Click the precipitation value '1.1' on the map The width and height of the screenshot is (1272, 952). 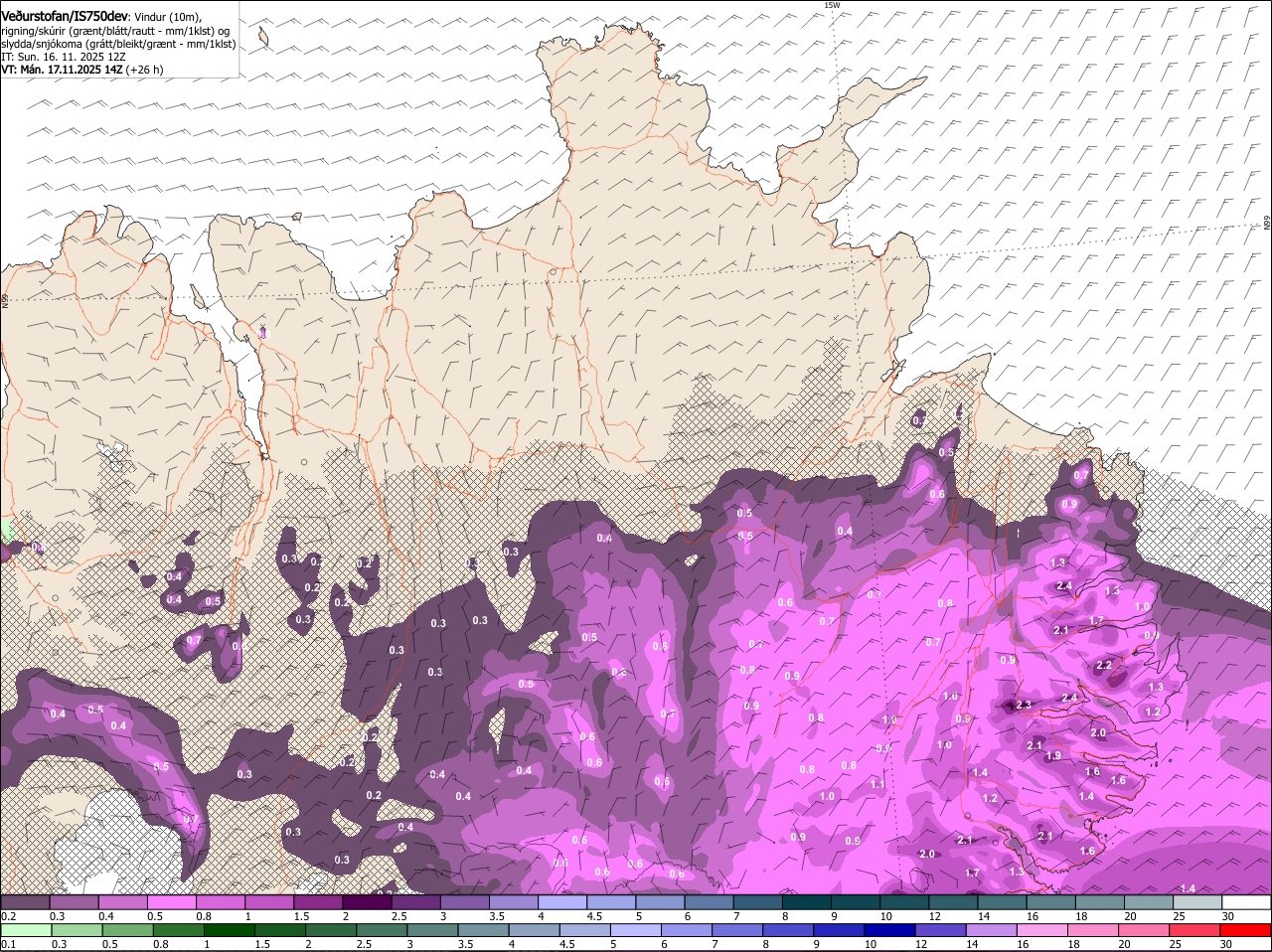click(877, 784)
